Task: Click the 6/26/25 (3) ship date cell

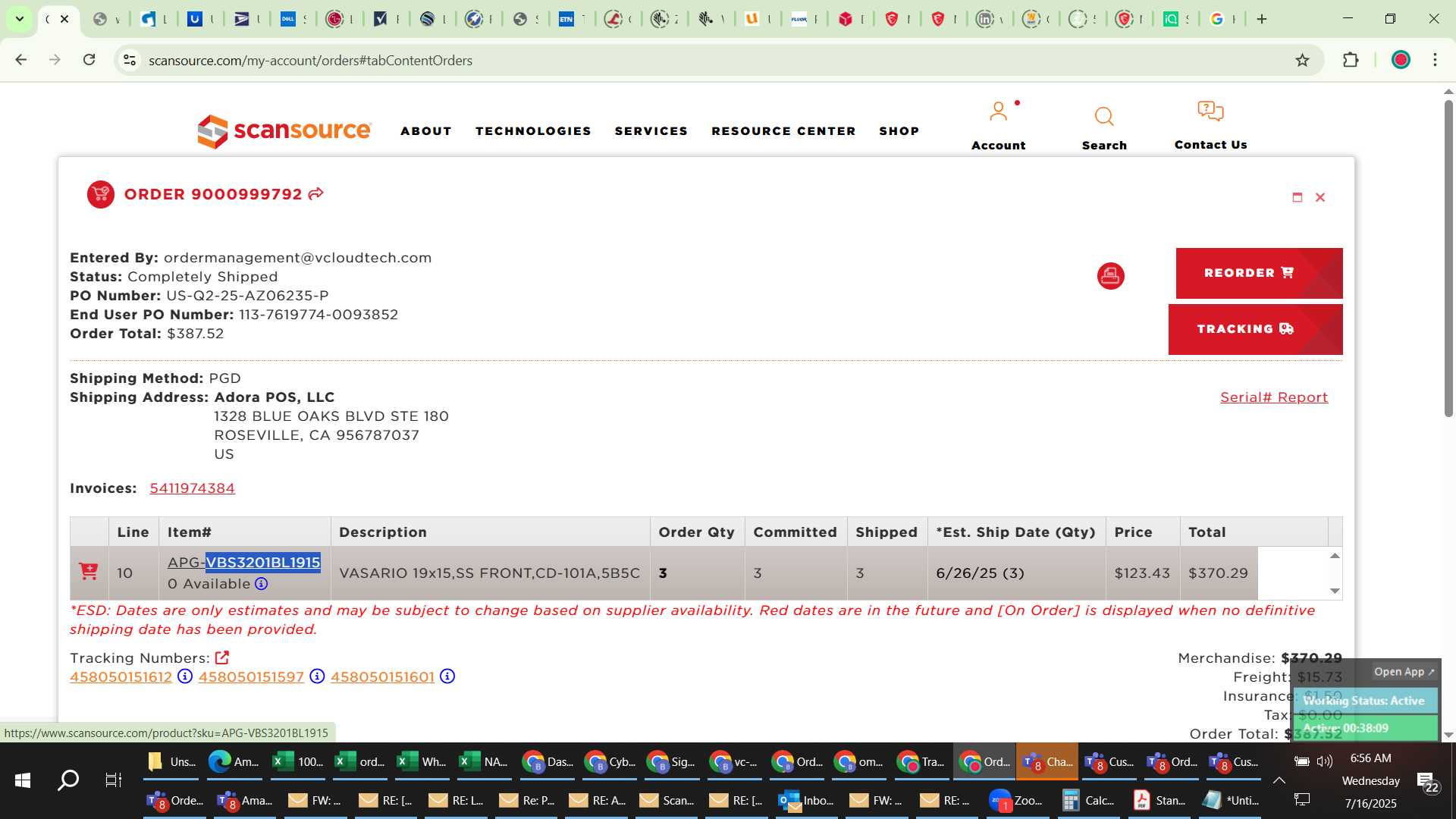Action: coord(1016,573)
